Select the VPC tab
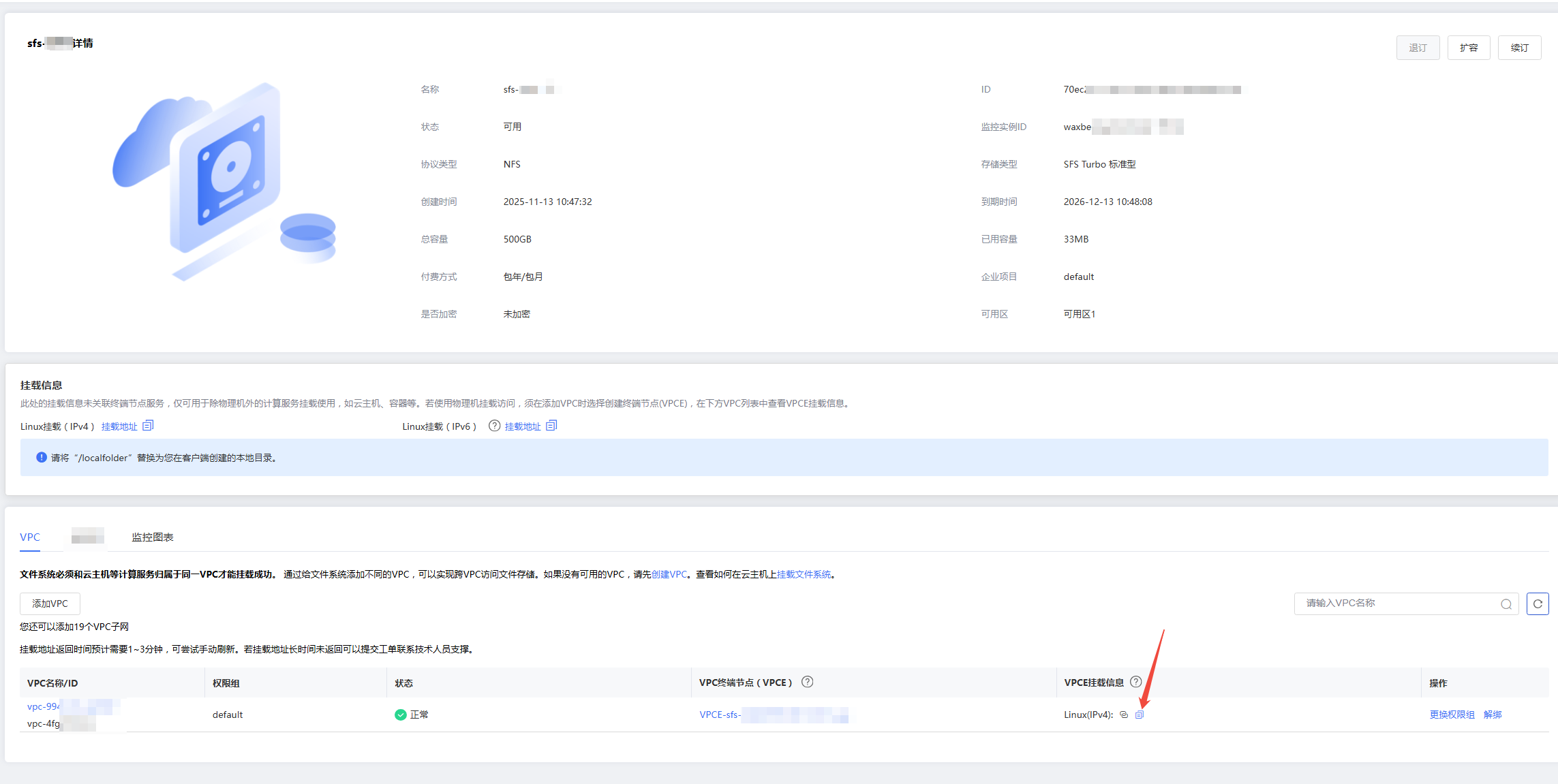The height and width of the screenshot is (784, 1558). click(x=30, y=537)
